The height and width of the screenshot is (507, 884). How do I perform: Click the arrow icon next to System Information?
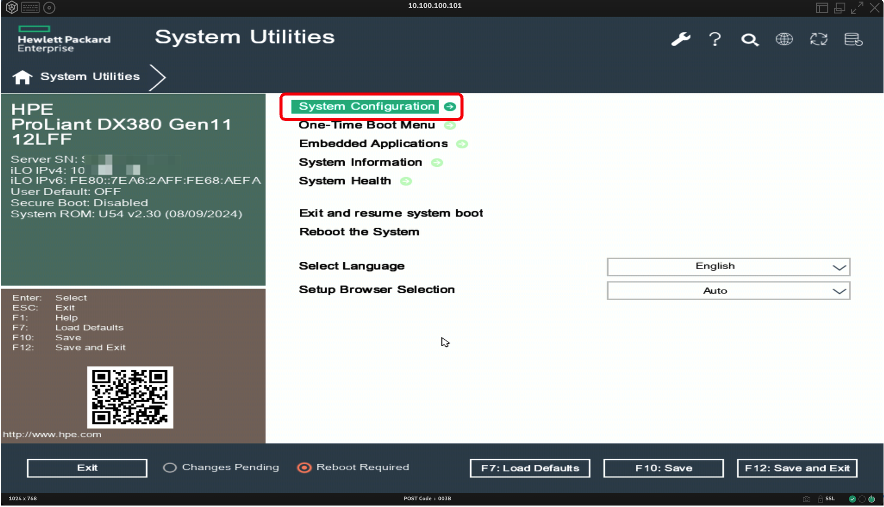pos(437,162)
